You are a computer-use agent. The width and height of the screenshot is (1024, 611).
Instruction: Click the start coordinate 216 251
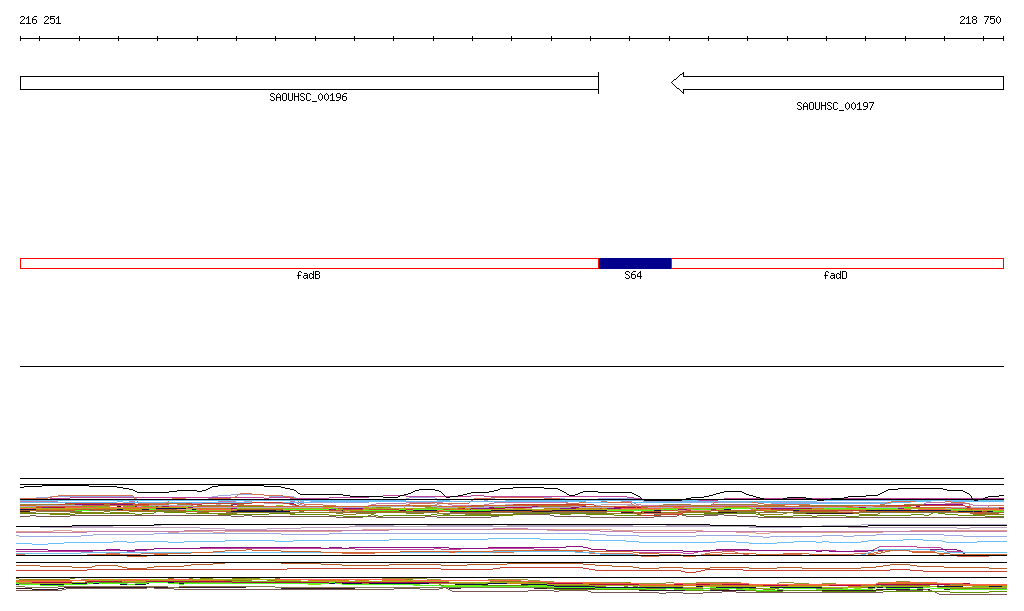40,20
